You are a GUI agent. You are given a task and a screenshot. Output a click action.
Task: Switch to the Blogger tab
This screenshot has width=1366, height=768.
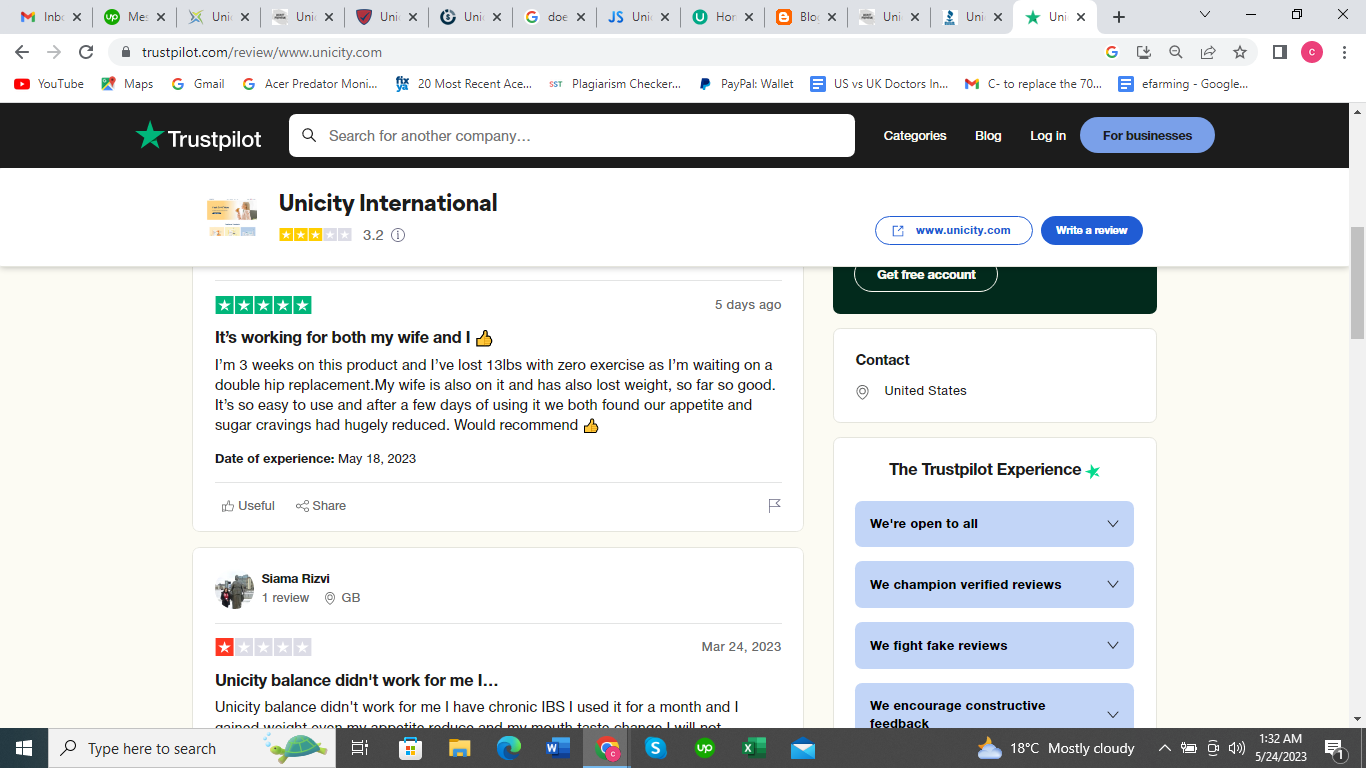click(806, 17)
